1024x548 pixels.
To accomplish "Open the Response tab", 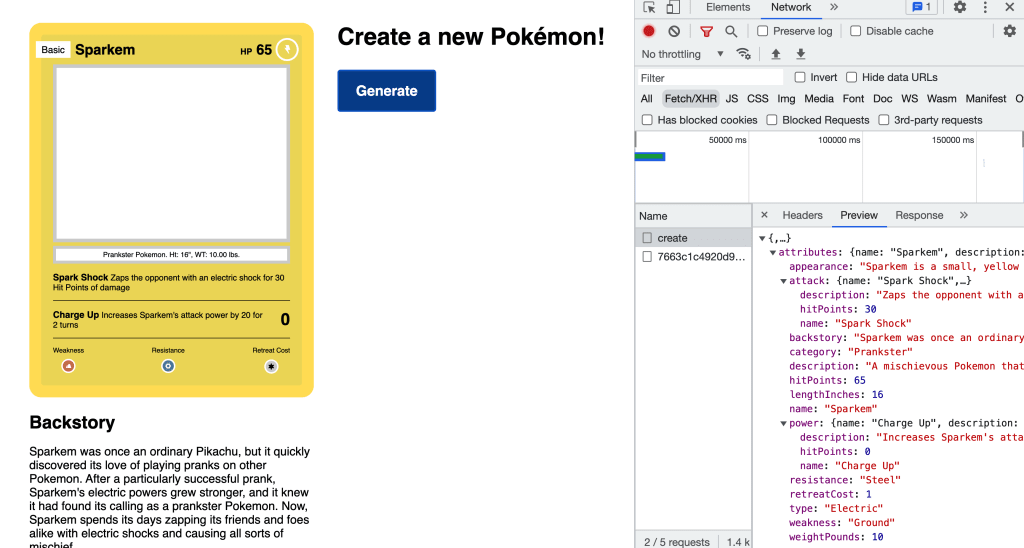I will pos(919,215).
